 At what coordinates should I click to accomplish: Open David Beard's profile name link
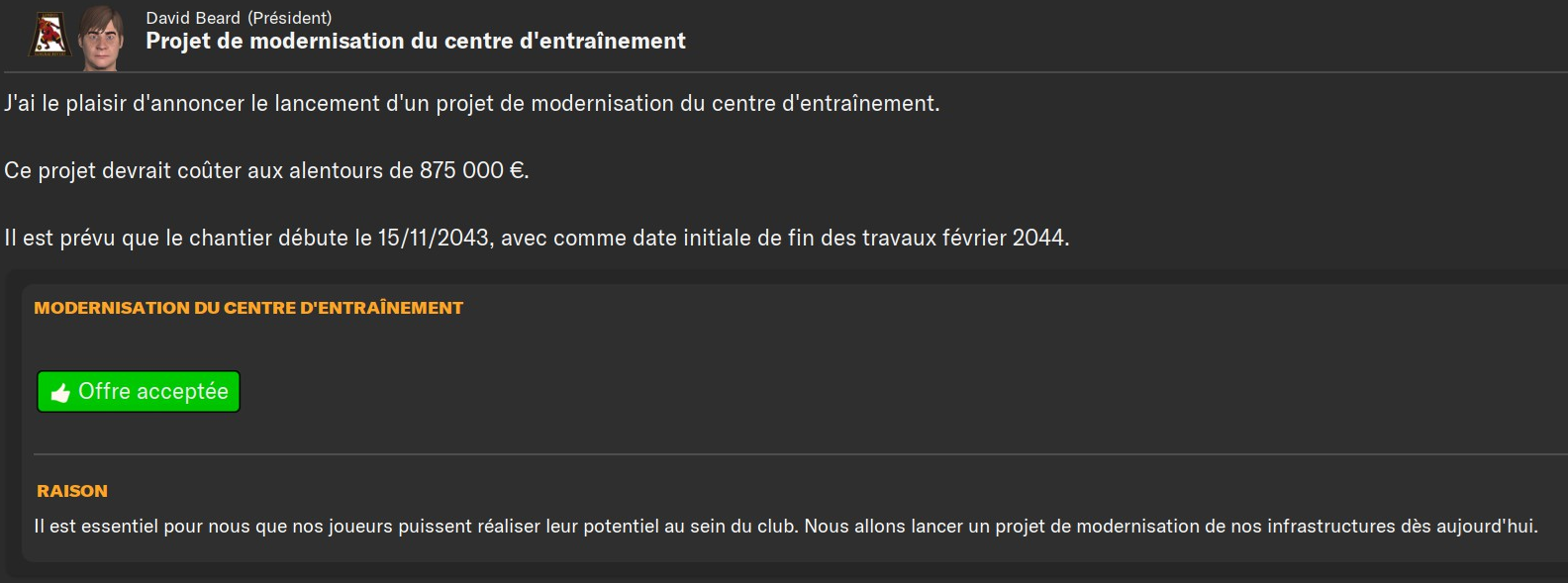(x=193, y=18)
